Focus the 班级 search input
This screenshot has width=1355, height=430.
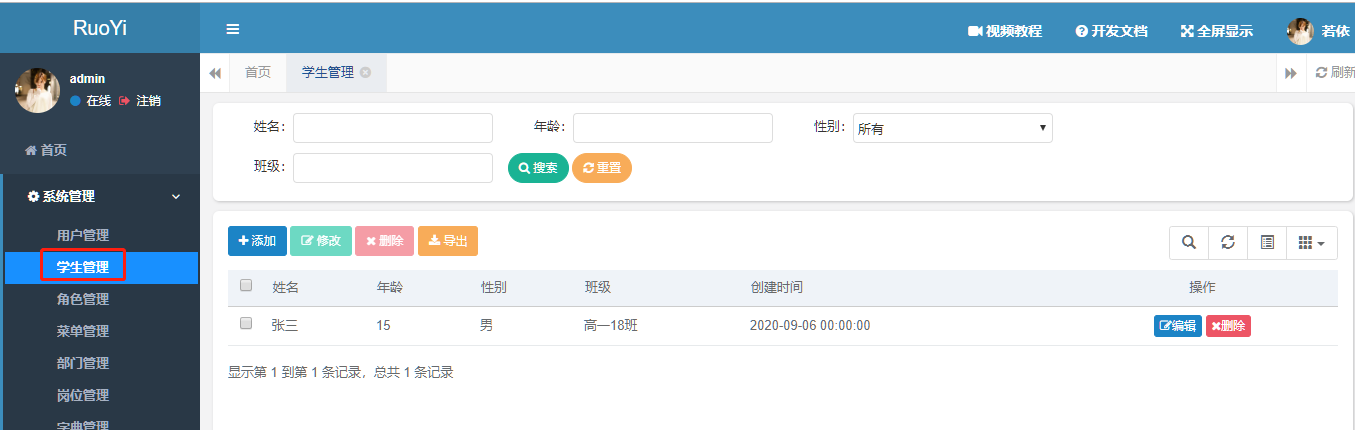(393, 168)
